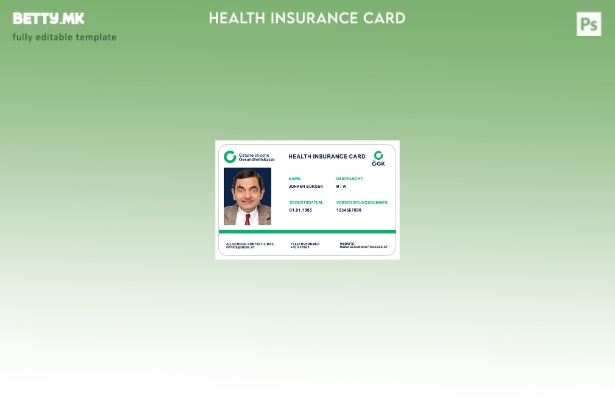Click the card's HEALTH INSURANCE CARD title

click(326, 156)
